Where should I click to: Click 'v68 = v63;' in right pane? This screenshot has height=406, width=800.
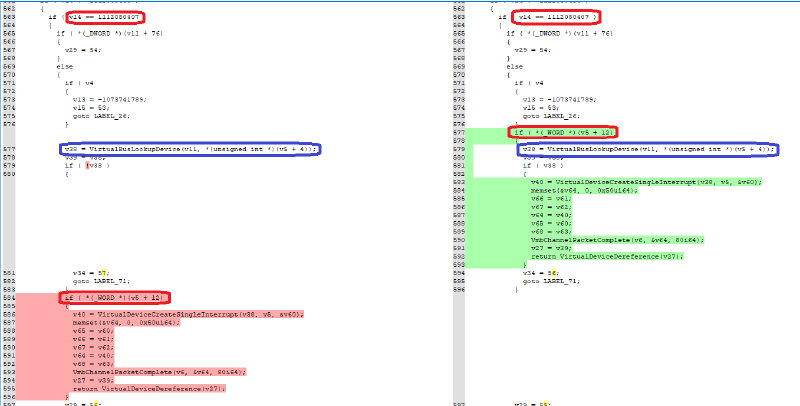(552, 232)
